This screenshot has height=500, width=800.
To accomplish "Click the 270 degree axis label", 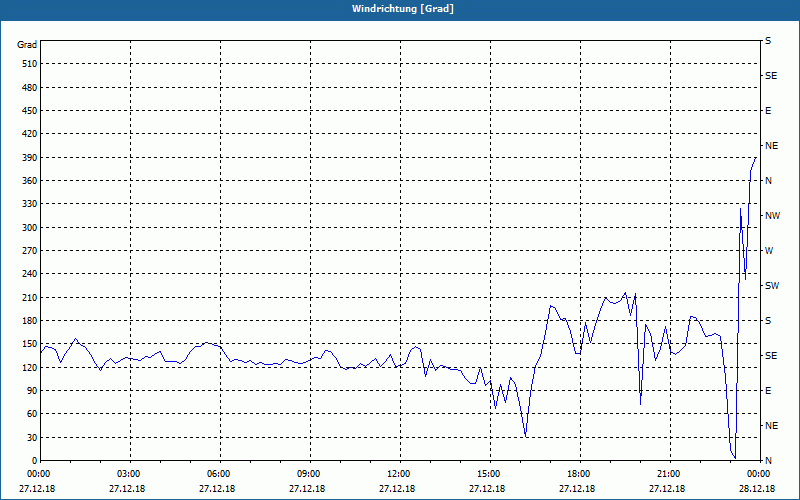I will [29, 251].
